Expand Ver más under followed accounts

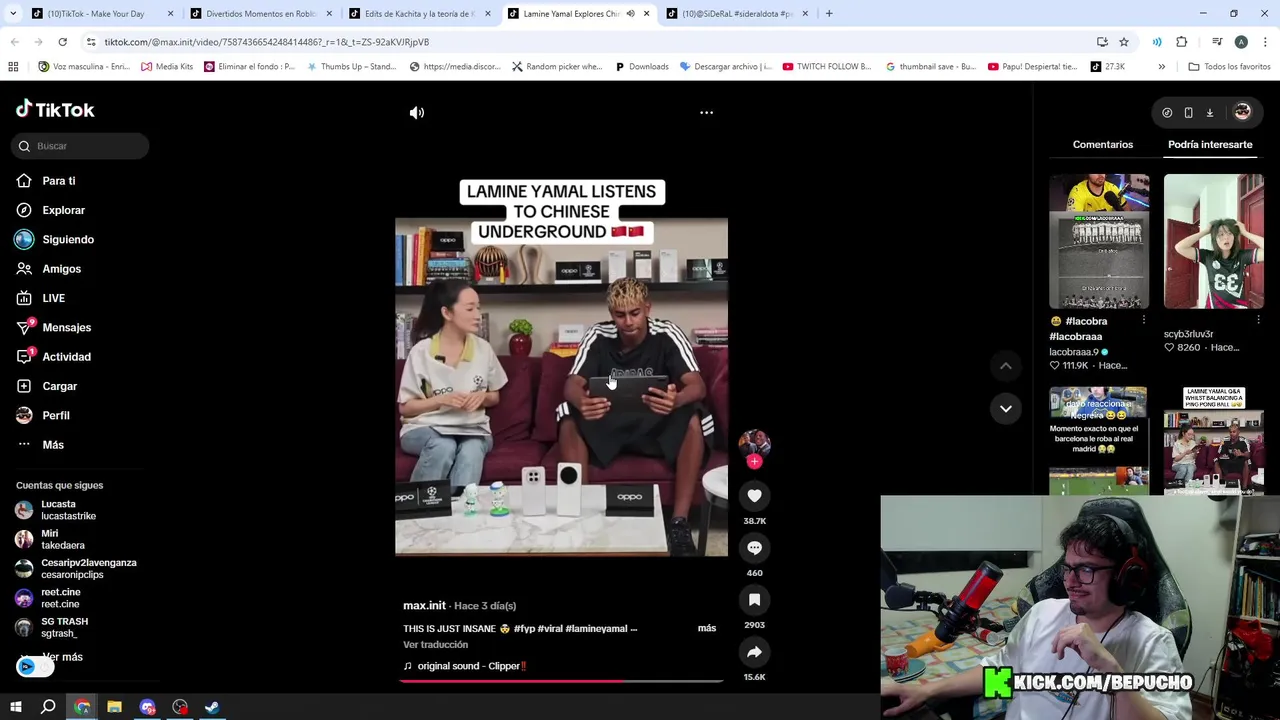coord(62,657)
